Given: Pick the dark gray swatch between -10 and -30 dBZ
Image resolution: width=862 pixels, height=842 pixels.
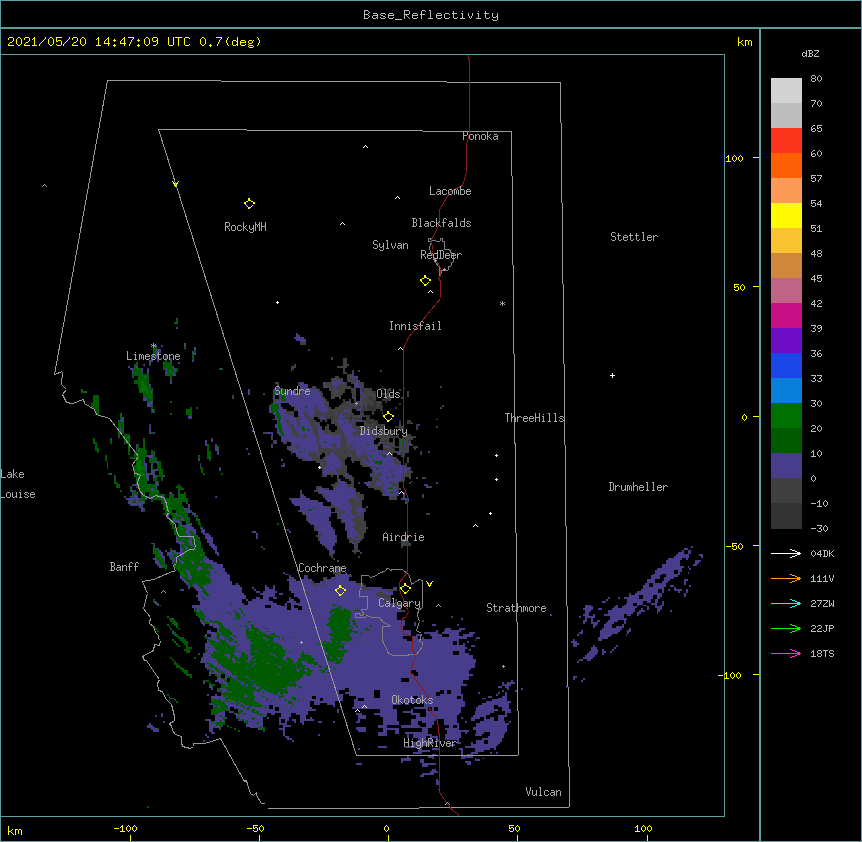Looking at the screenshot, I should [x=786, y=516].
